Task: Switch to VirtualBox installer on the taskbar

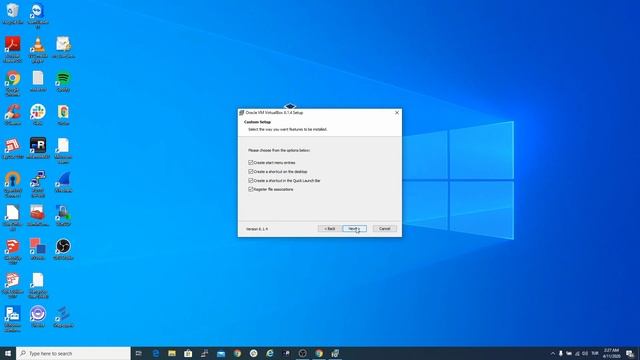Action: pos(335,353)
